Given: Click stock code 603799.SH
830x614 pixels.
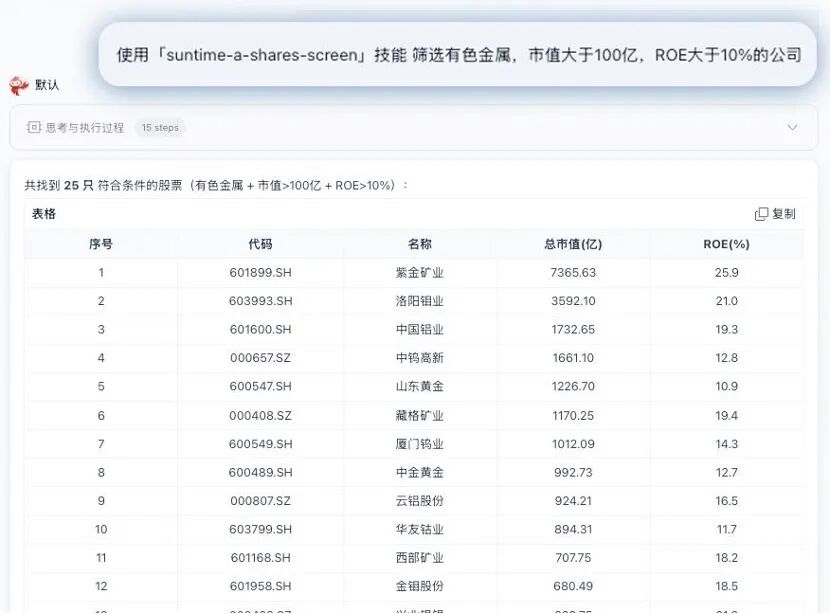Looking at the screenshot, I should pos(260,529).
